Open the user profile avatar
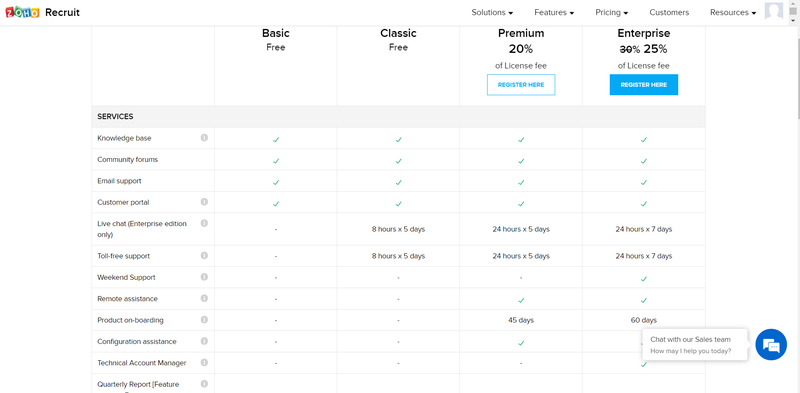Image resolution: width=800 pixels, height=393 pixels. point(773,11)
